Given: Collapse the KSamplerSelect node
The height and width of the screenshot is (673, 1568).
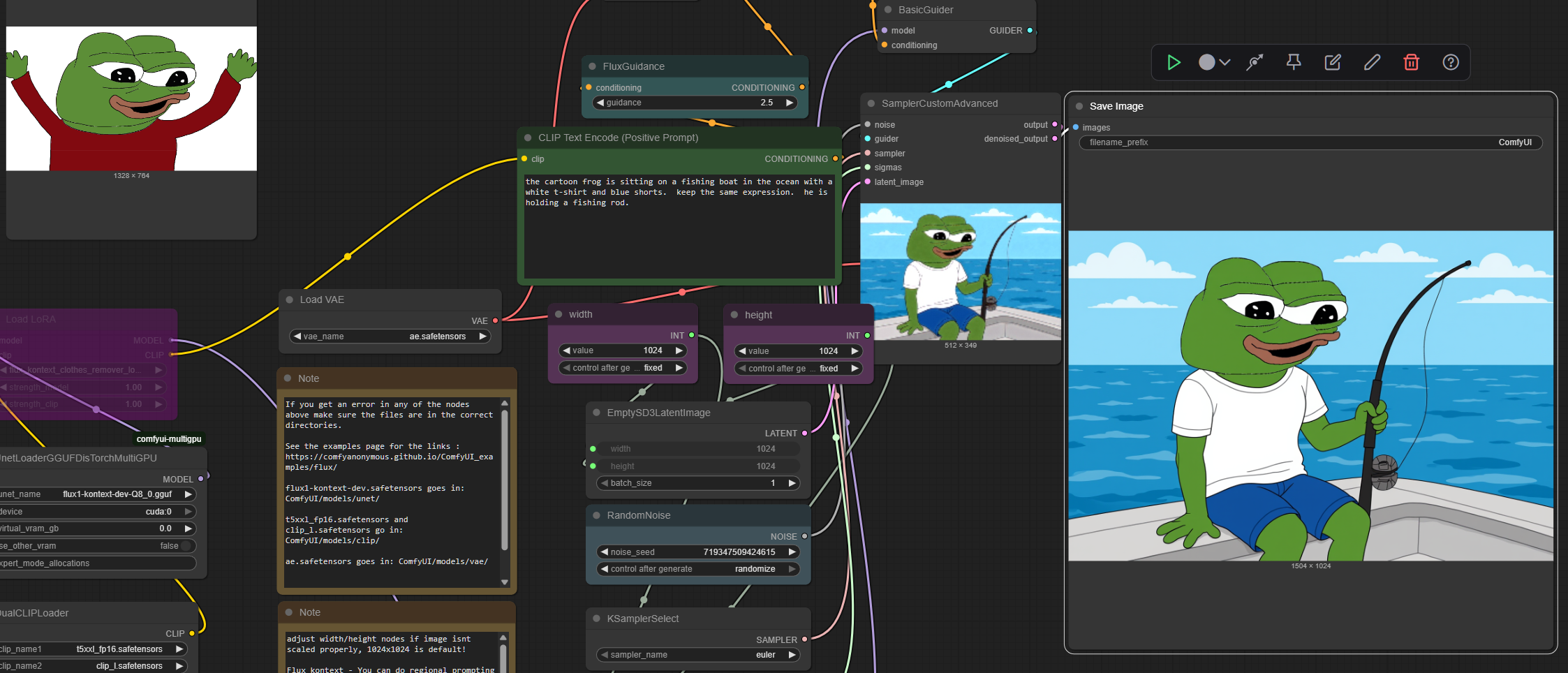Looking at the screenshot, I should pyautogui.click(x=596, y=619).
